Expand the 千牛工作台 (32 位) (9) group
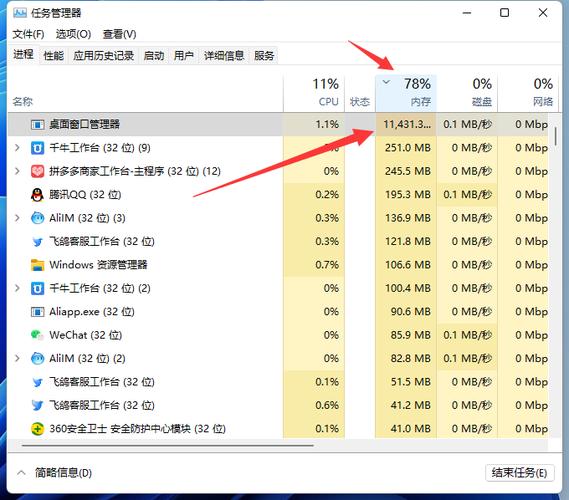 (x=17, y=148)
